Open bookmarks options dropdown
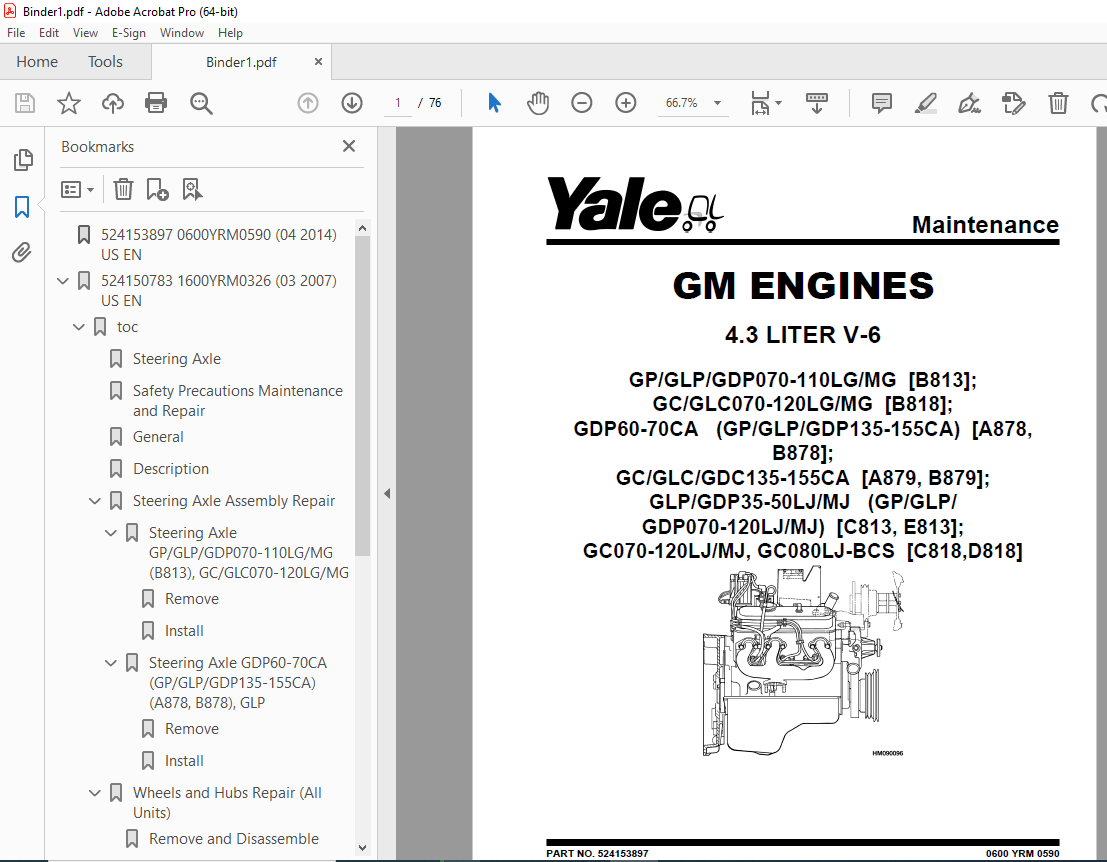 [77, 189]
